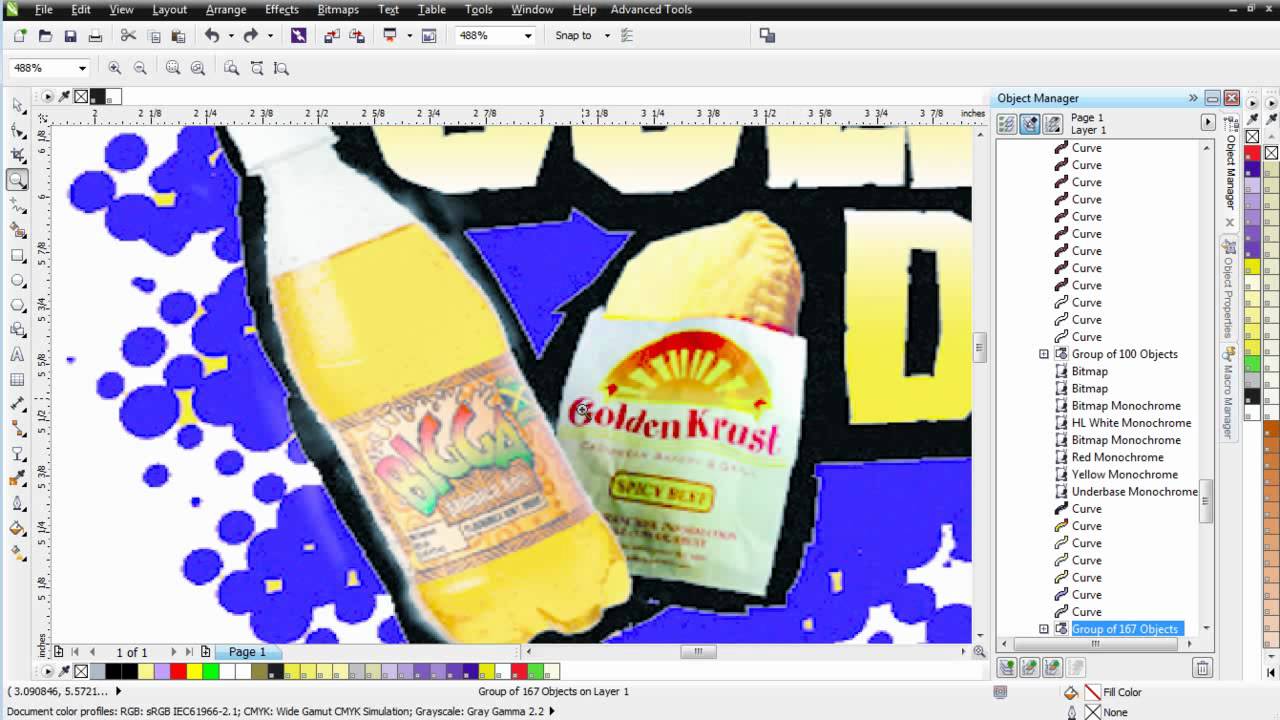Select the Text tool in the toolbox
This screenshot has height=720, width=1280.
pyautogui.click(x=18, y=355)
